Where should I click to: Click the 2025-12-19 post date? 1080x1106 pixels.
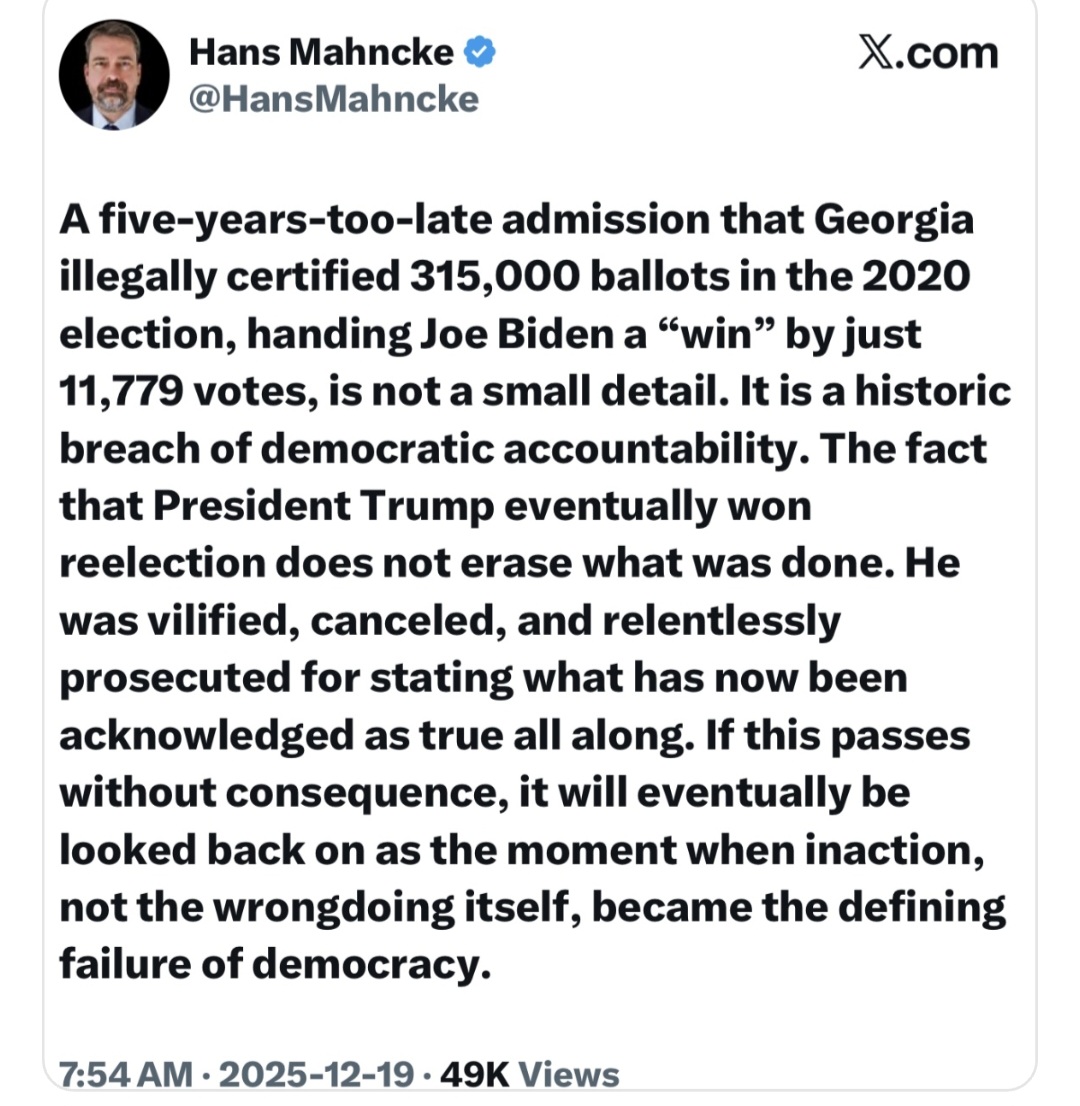pos(318,1074)
